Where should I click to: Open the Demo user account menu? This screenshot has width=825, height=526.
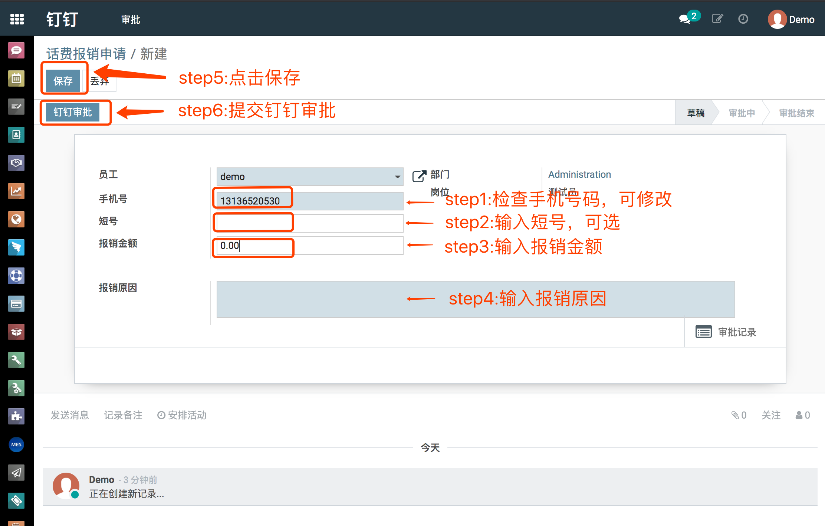point(791,19)
